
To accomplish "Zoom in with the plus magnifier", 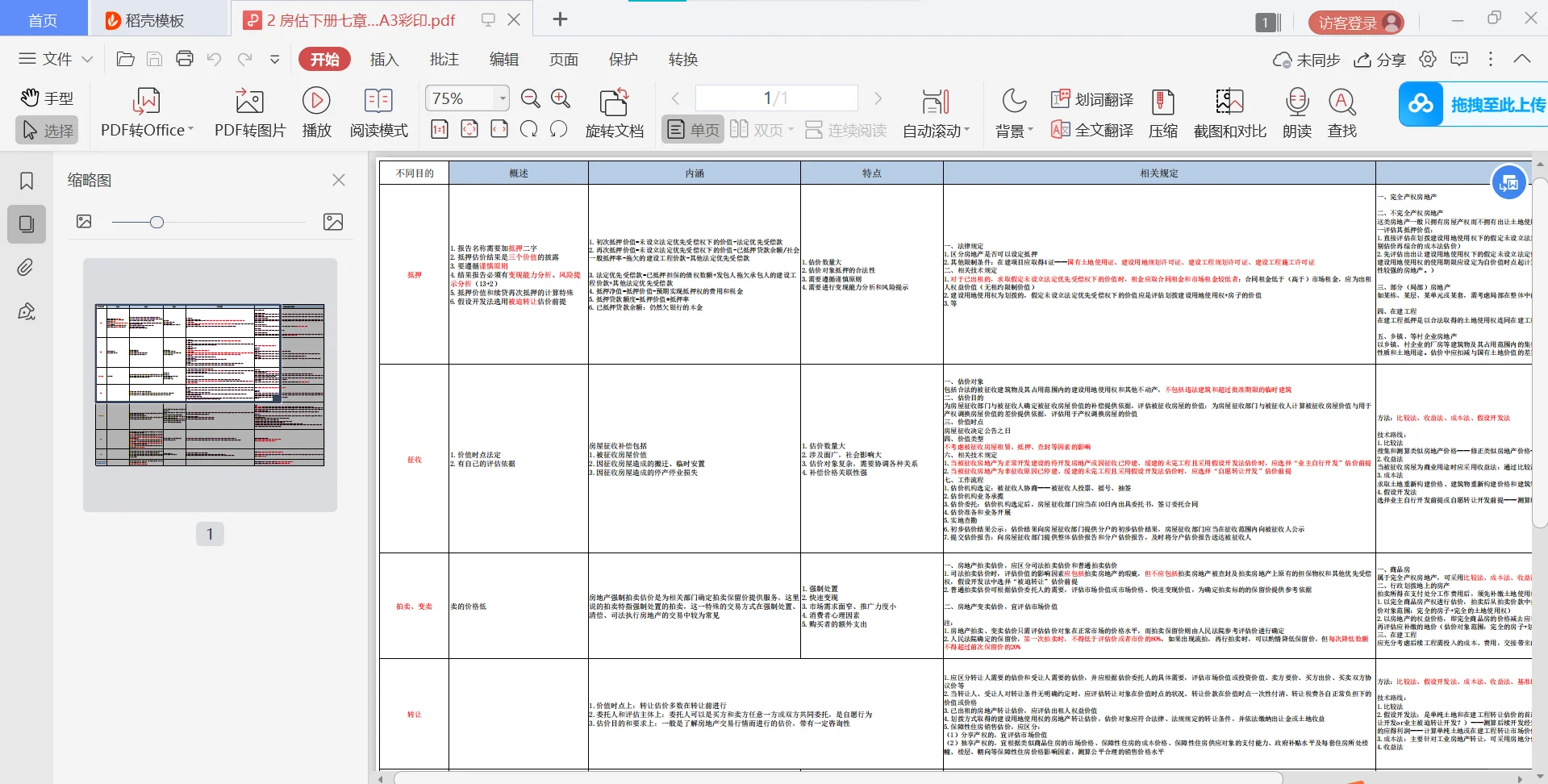I will pos(561,98).
